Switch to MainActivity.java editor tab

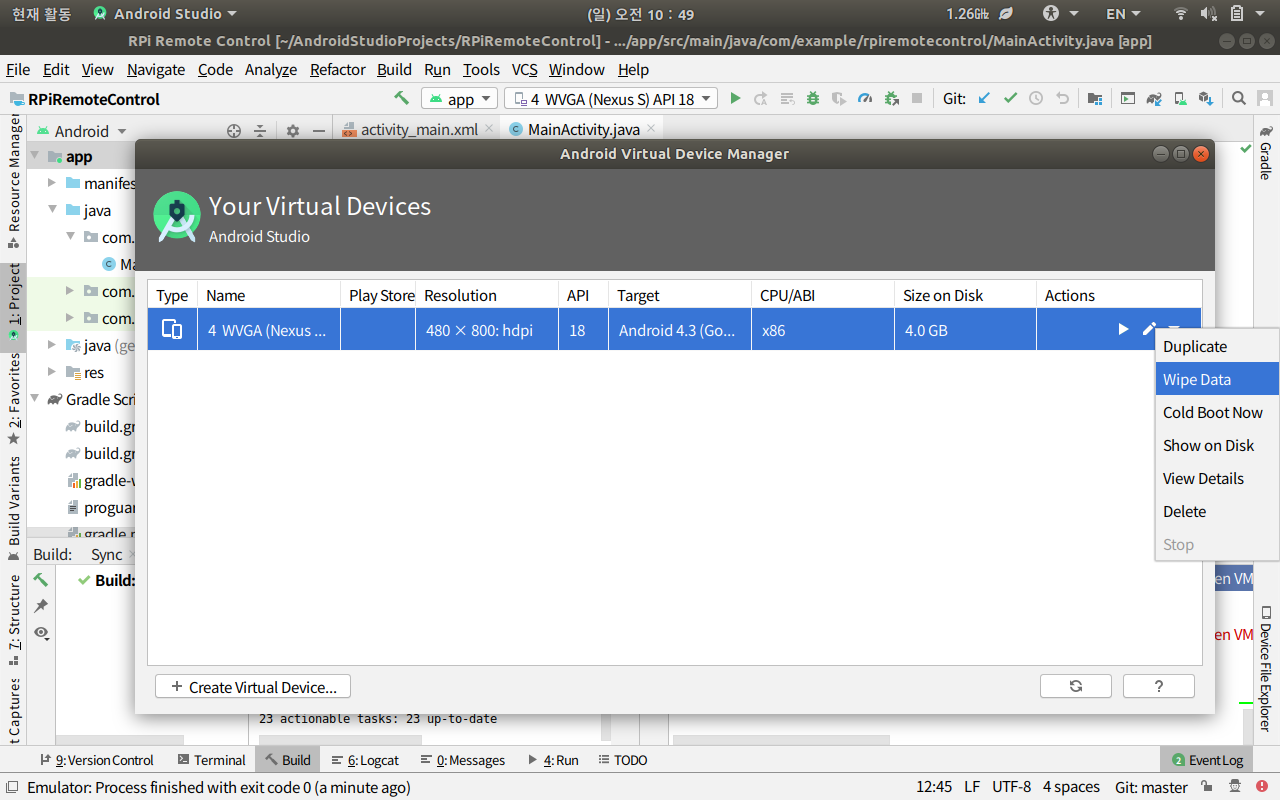pyautogui.click(x=583, y=130)
